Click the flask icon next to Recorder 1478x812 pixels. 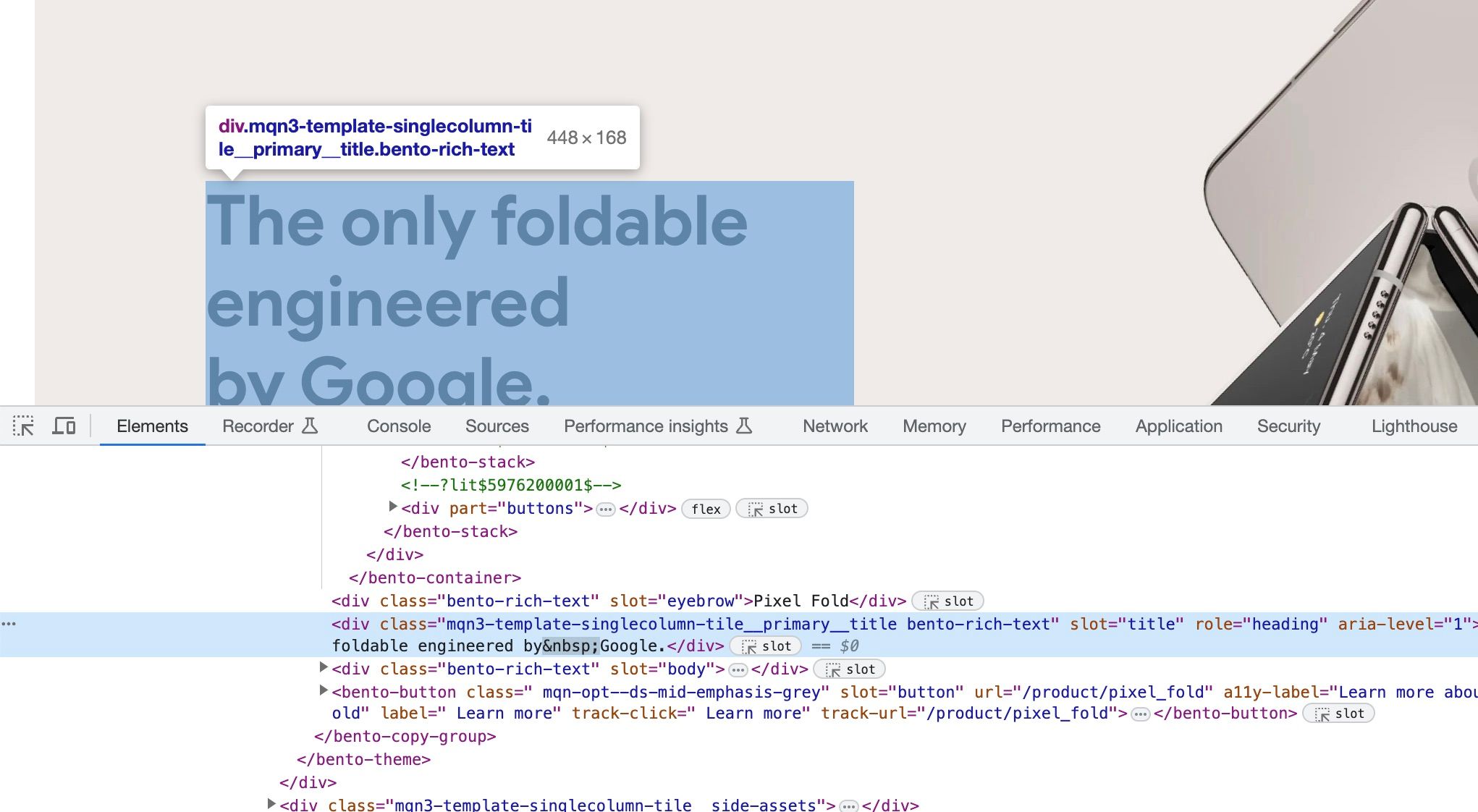[x=310, y=426]
